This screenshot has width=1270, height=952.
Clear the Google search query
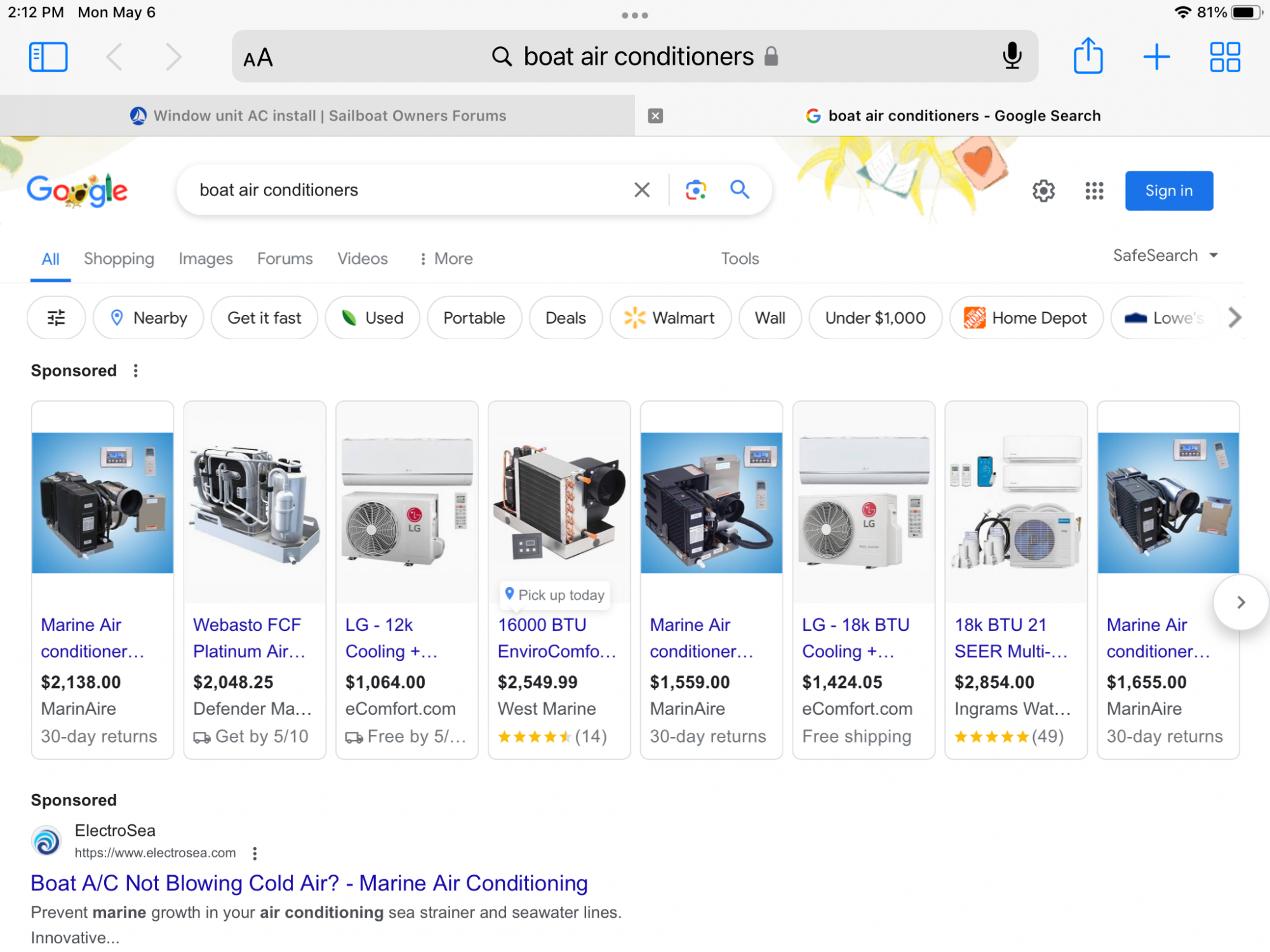642,190
